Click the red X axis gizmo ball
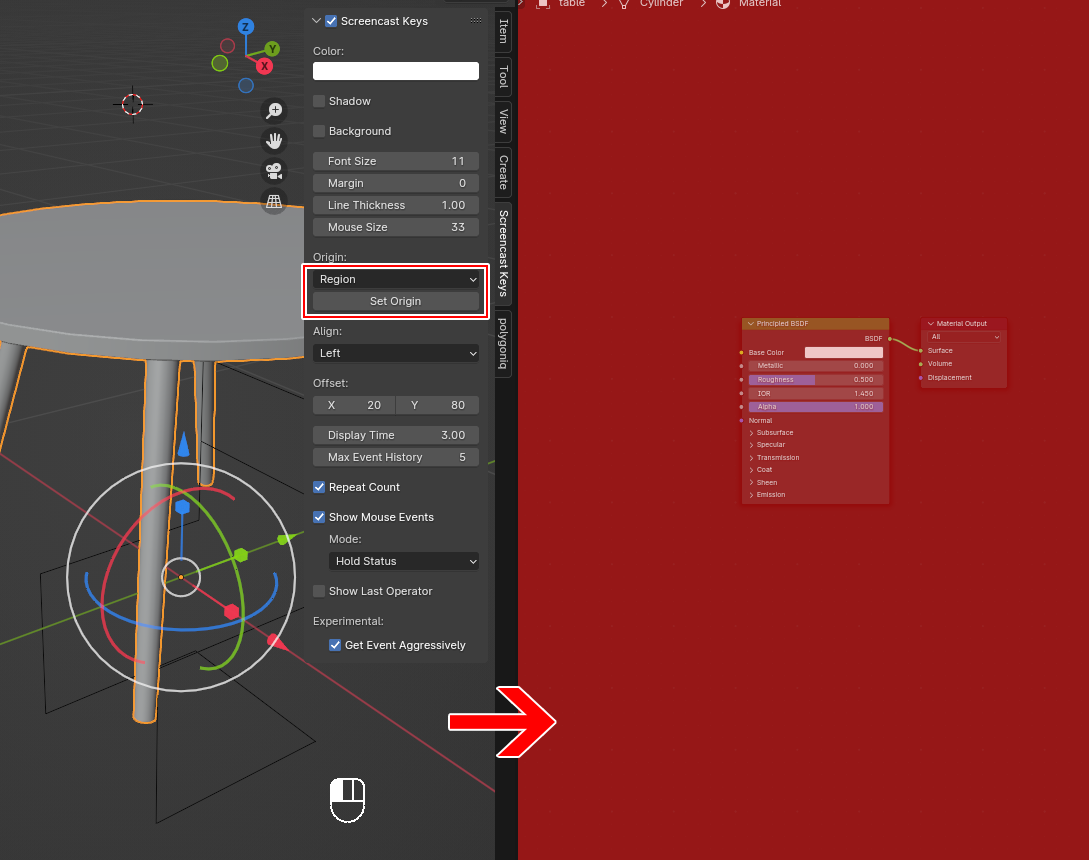This screenshot has width=1089, height=860. (264, 66)
